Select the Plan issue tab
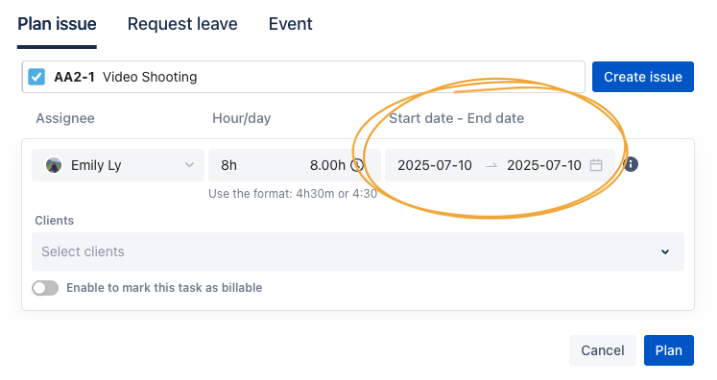717x380 pixels. [57, 24]
